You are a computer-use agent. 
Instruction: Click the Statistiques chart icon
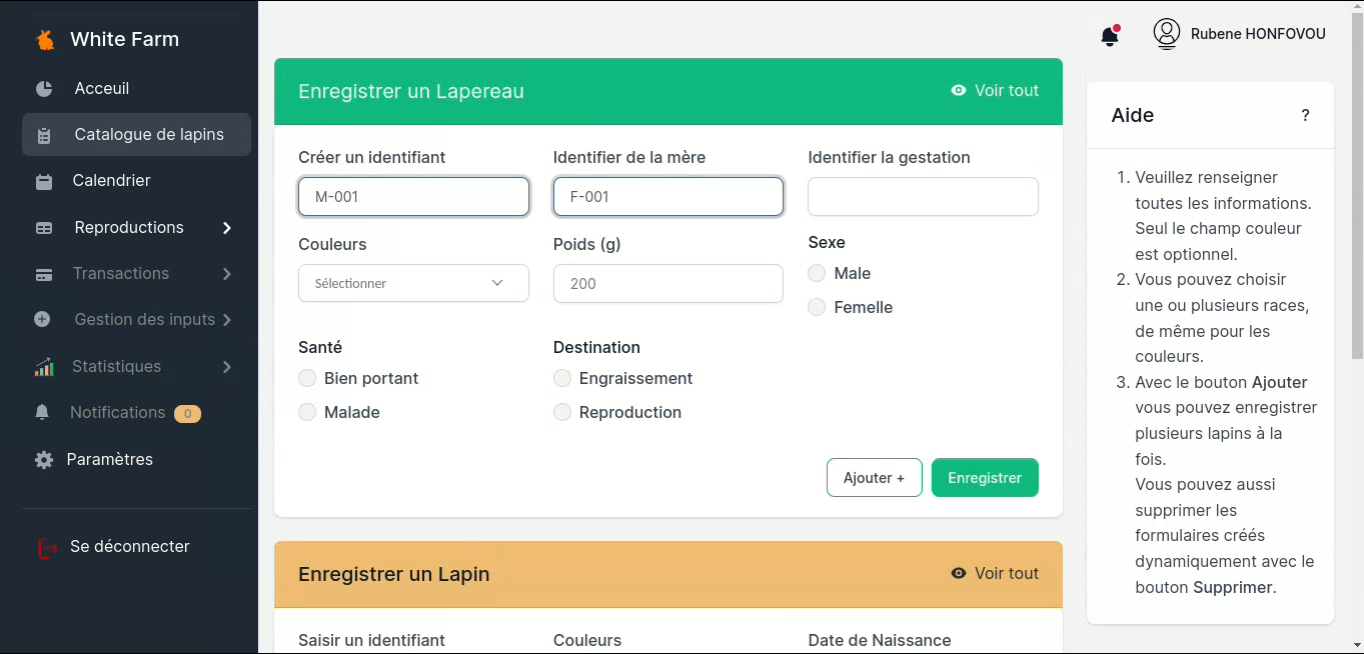(44, 367)
